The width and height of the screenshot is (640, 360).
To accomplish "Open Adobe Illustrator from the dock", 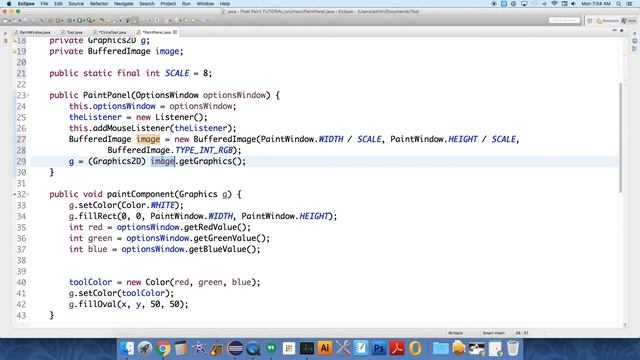I will pyautogui.click(x=325, y=348).
